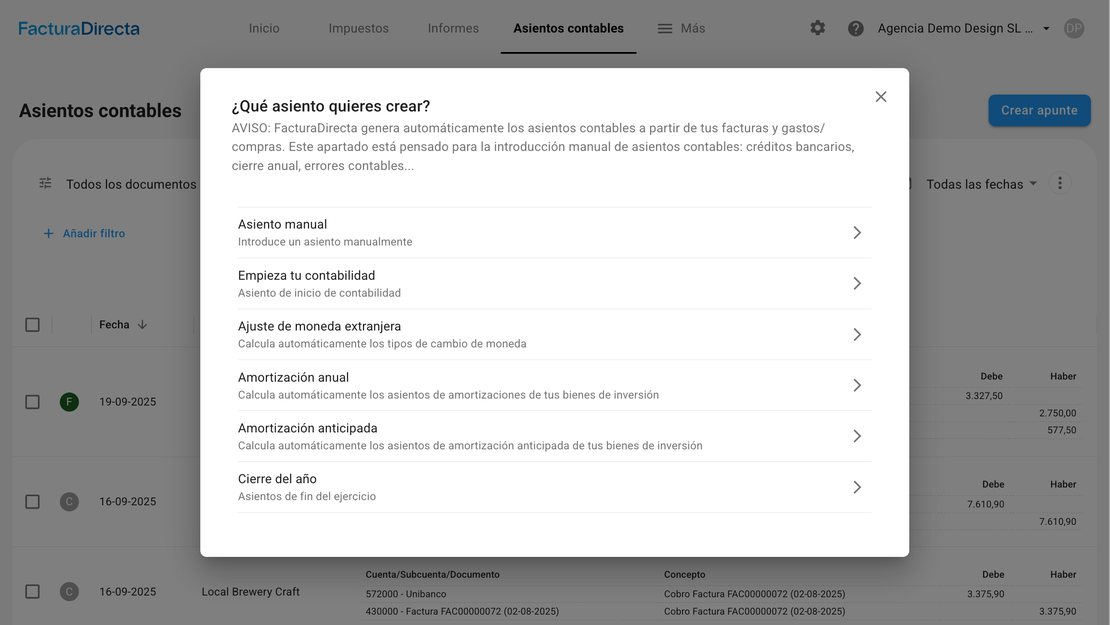Select the first 16-09-2025 row checkbox
The width and height of the screenshot is (1110, 625).
pos(32,502)
